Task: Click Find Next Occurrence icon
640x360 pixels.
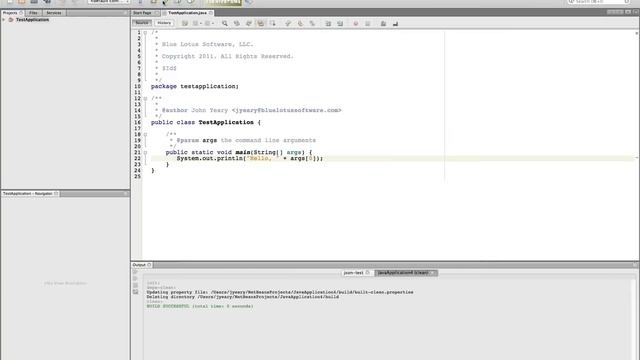Action: (x=249, y=24)
